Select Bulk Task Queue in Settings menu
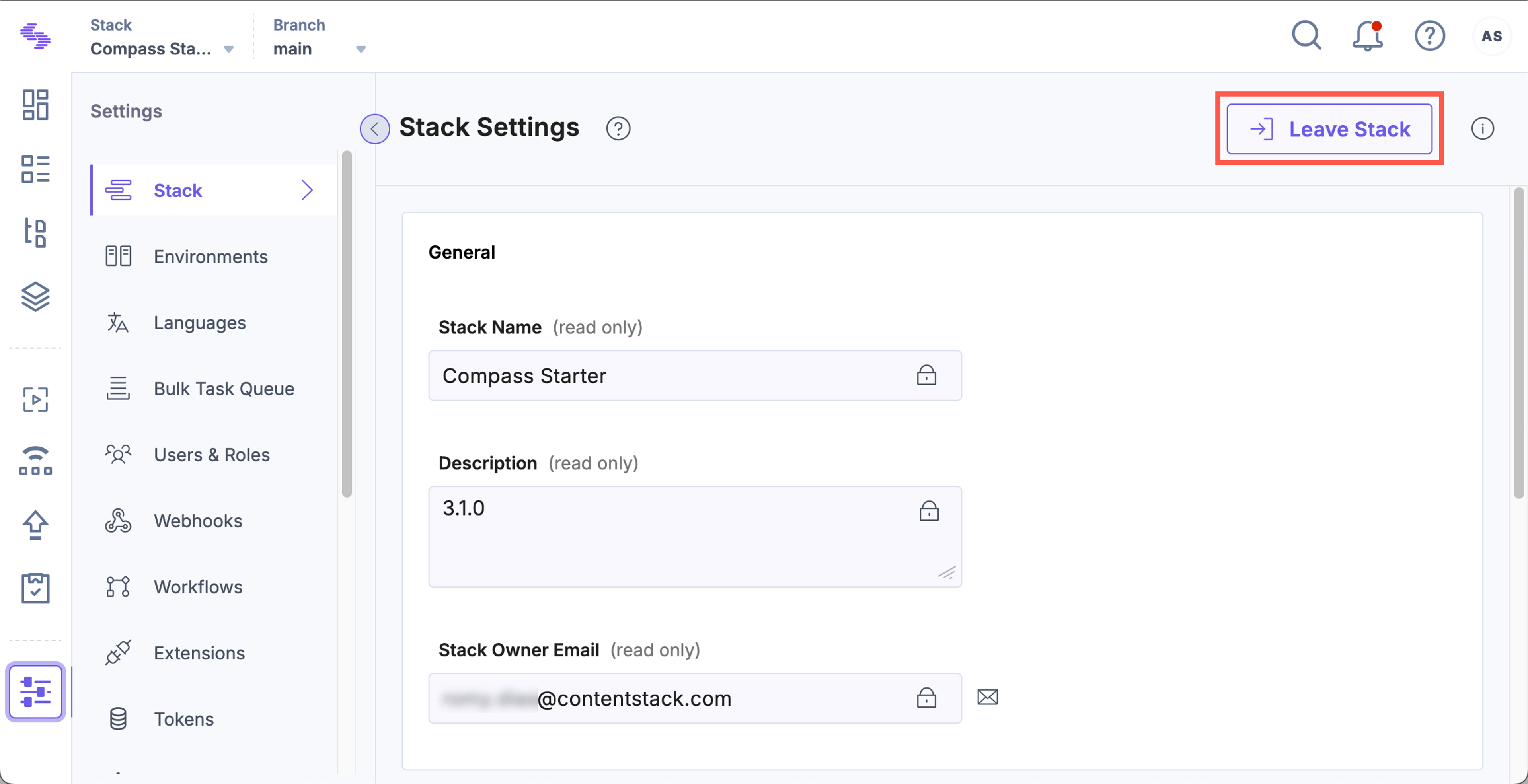 pos(214,389)
